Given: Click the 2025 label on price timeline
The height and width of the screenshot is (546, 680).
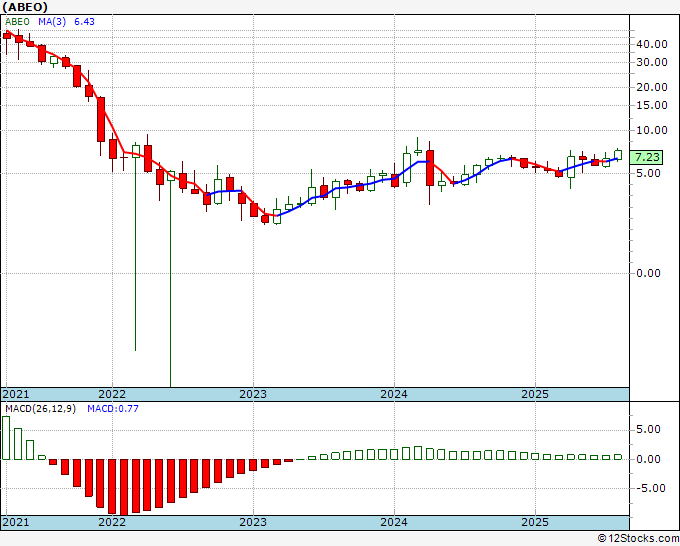Looking at the screenshot, I should [x=535, y=394].
